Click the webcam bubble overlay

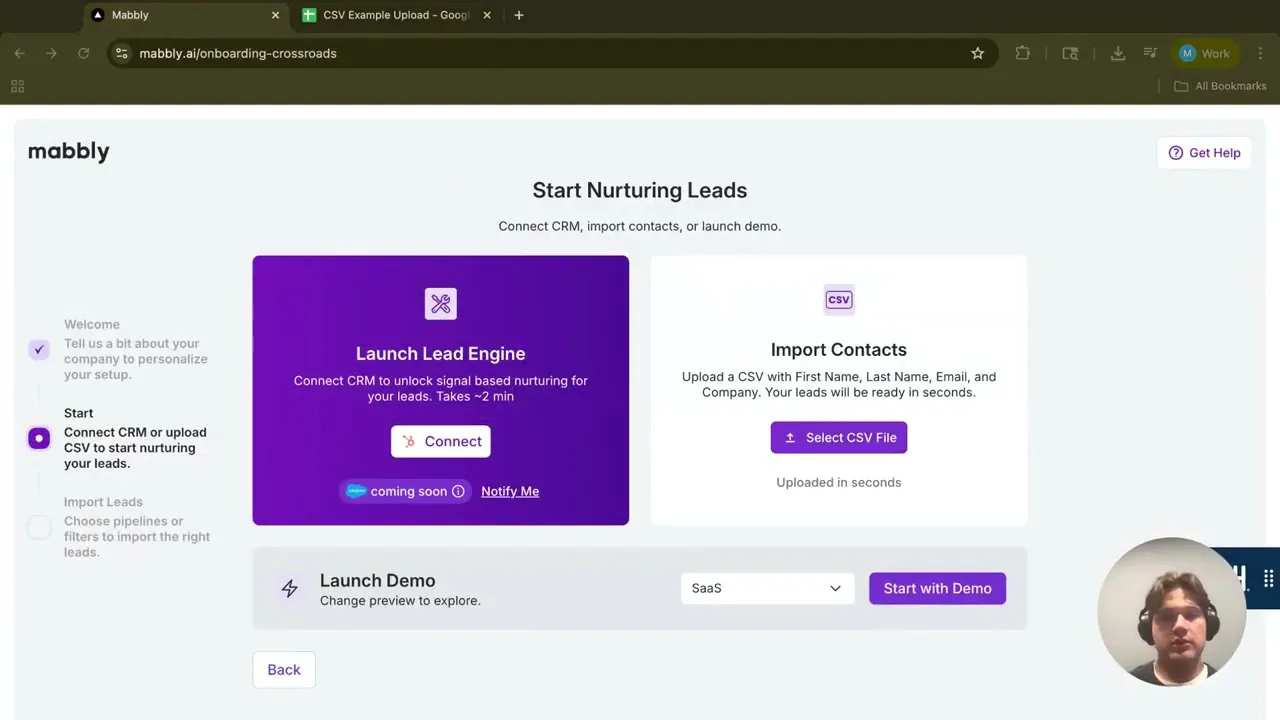coord(1171,612)
